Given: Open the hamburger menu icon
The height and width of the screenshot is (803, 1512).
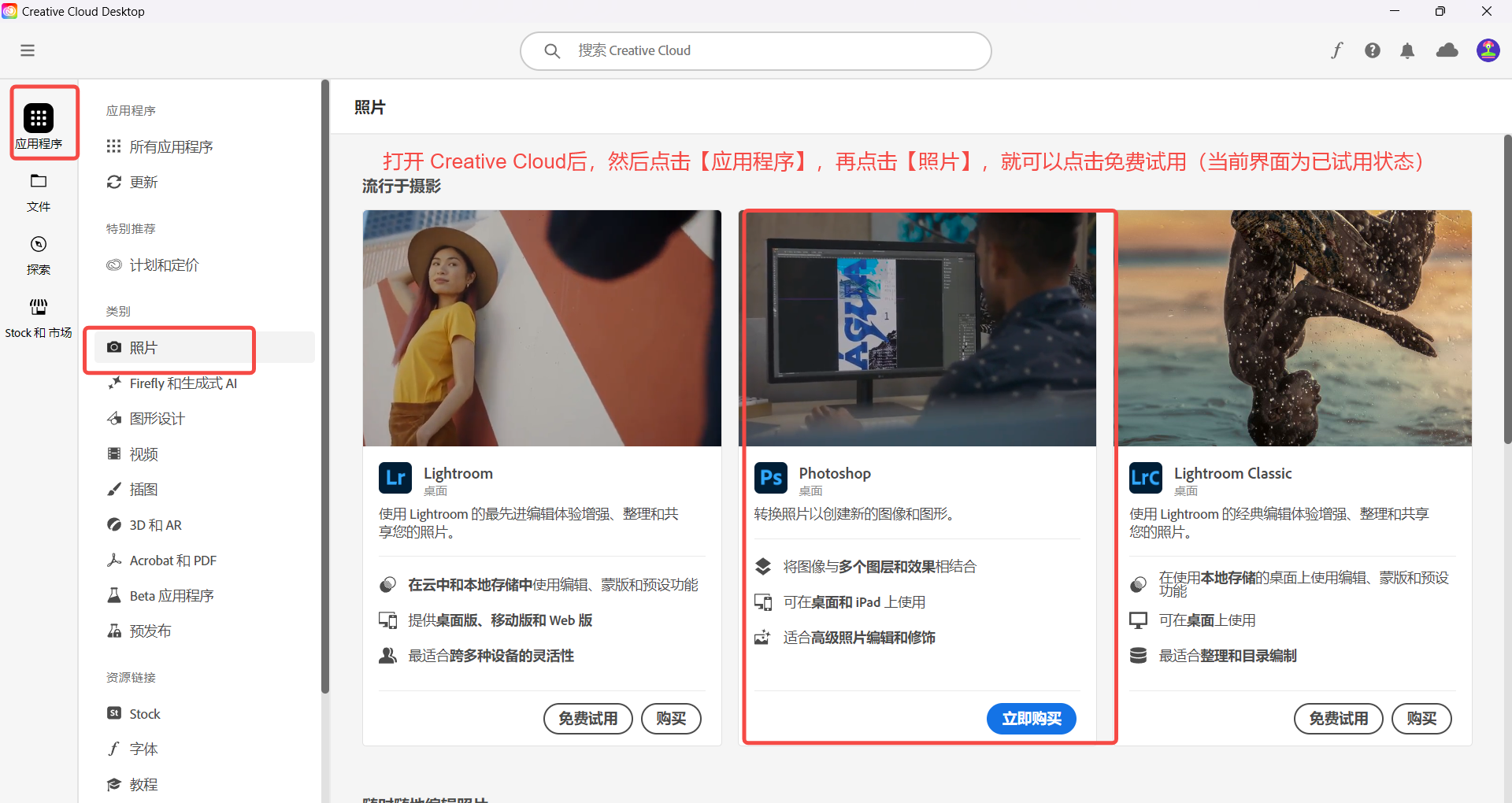Looking at the screenshot, I should tap(28, 50).
